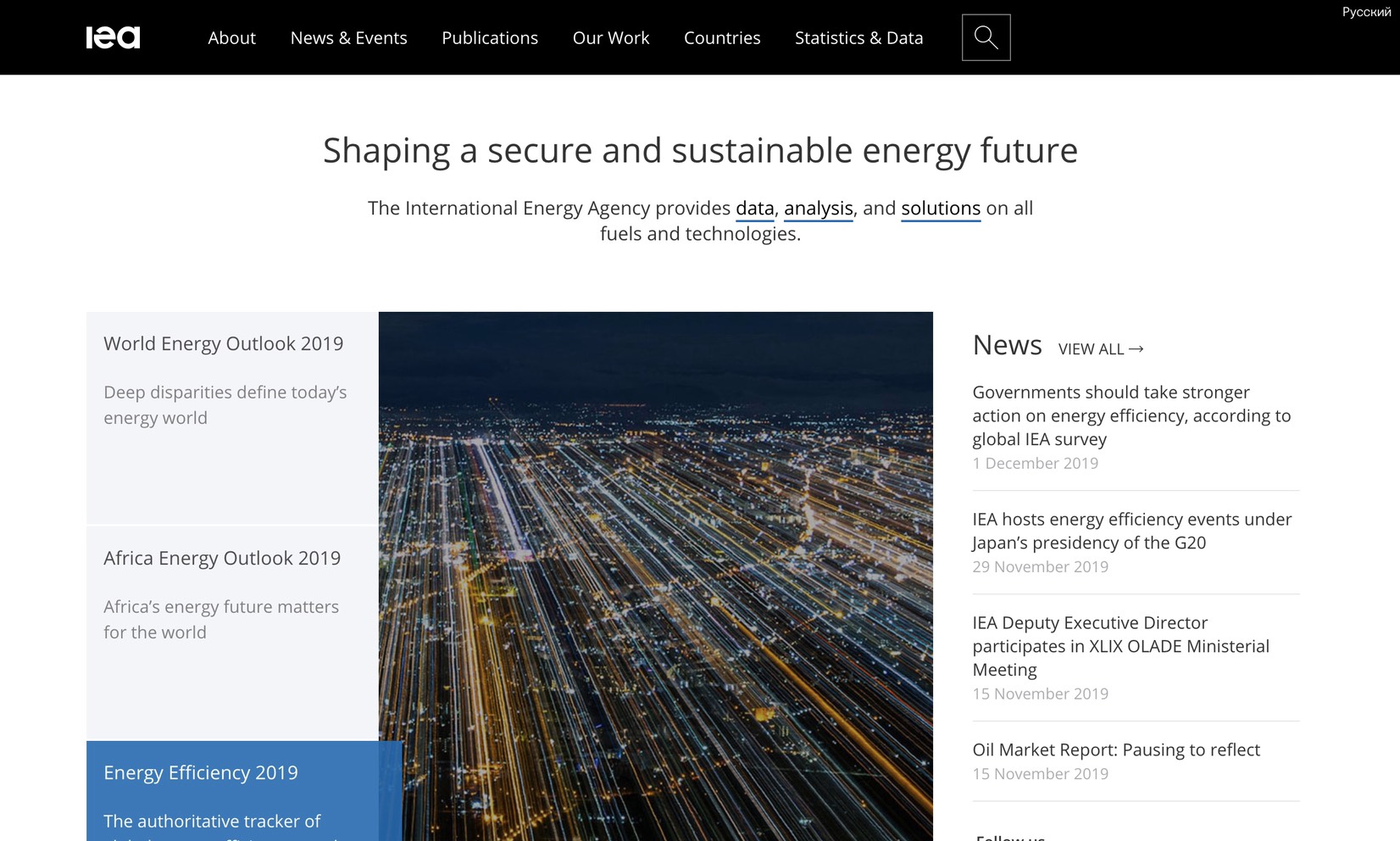The image size is (1400, 841).
Task: Open the About menu
Action: [x=231, y=38]
